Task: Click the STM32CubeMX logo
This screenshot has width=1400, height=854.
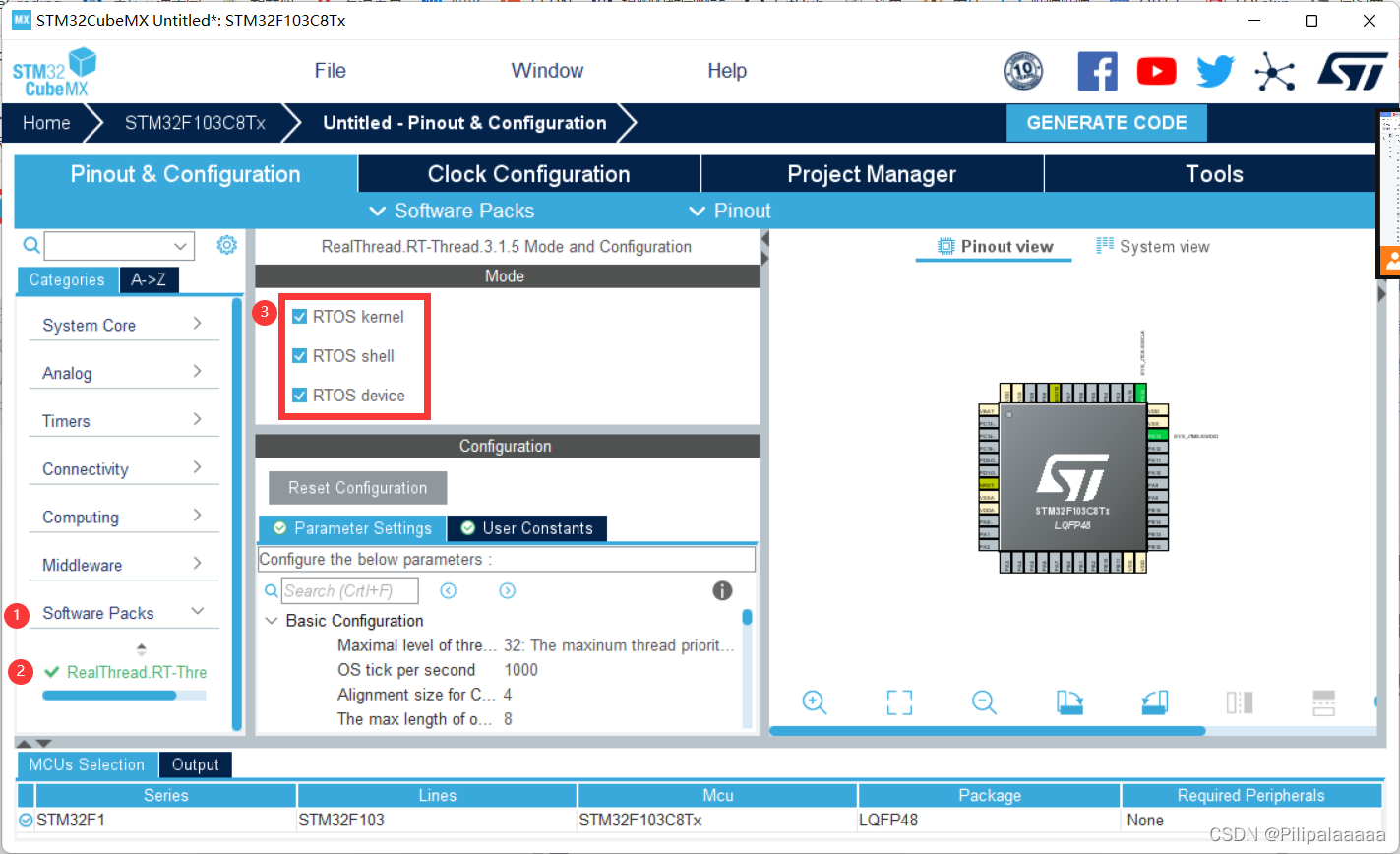Action: (x=54, y=72)
